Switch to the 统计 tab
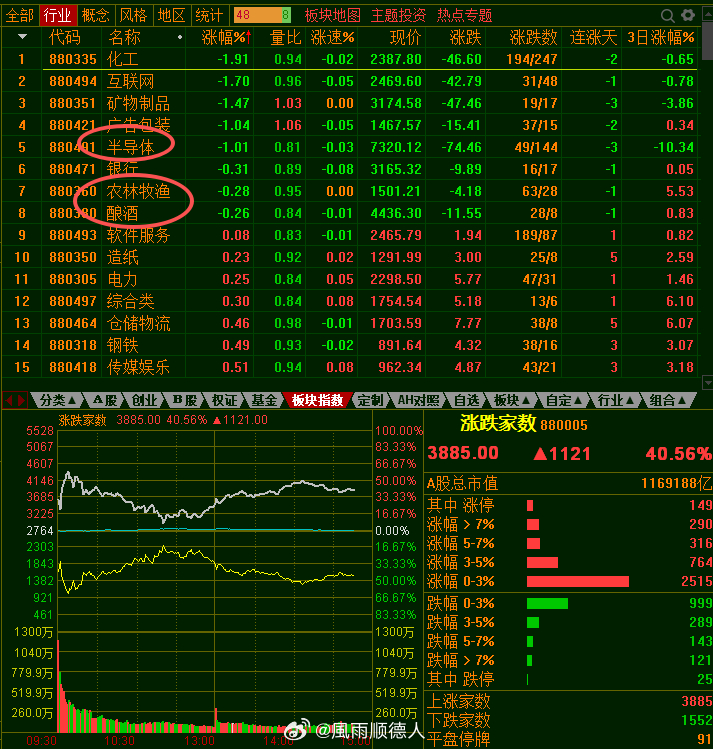This screenshot has height=749, width=713. (x=209, y=15)
